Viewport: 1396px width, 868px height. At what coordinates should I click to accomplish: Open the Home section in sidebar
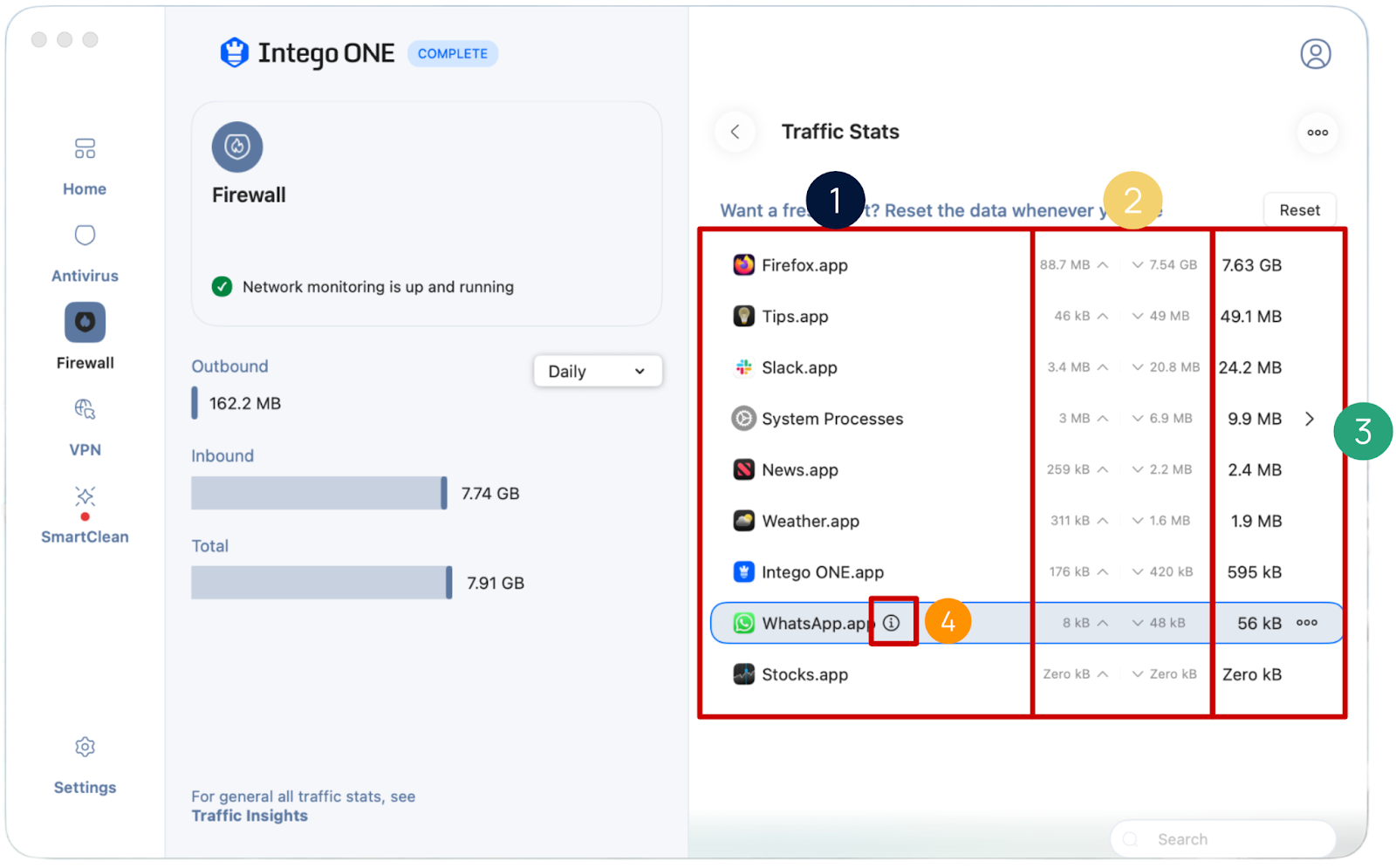click(x=85, y=167)
